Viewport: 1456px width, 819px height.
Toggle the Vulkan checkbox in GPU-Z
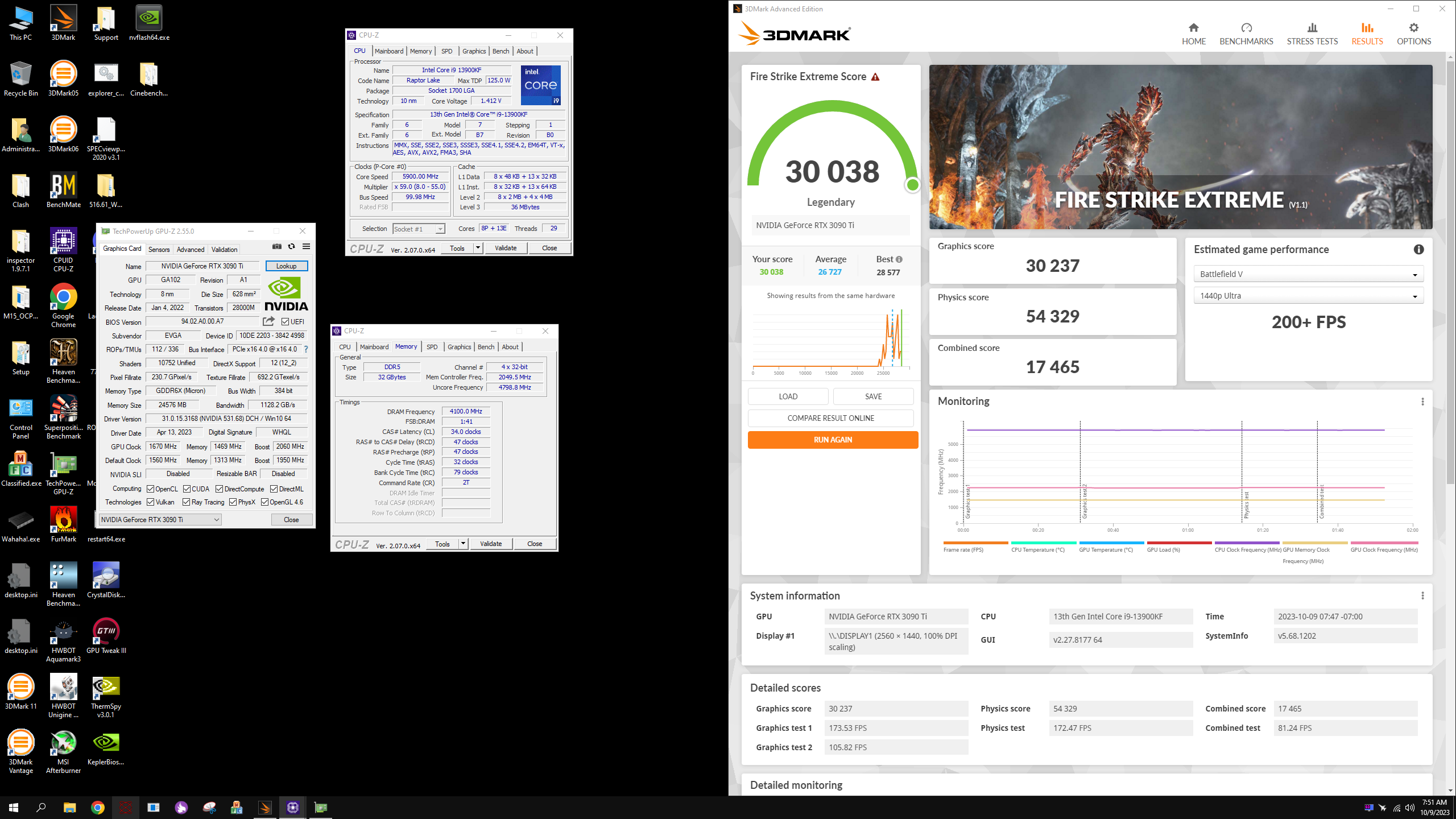tap(151, 502)
